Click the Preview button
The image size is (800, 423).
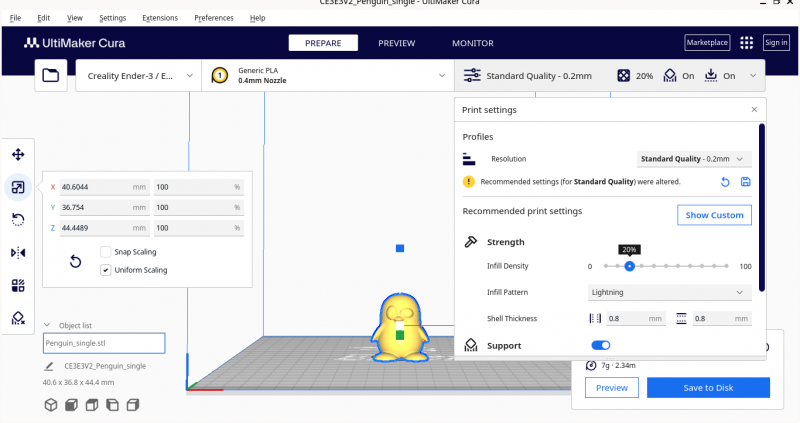coord(612,388)
